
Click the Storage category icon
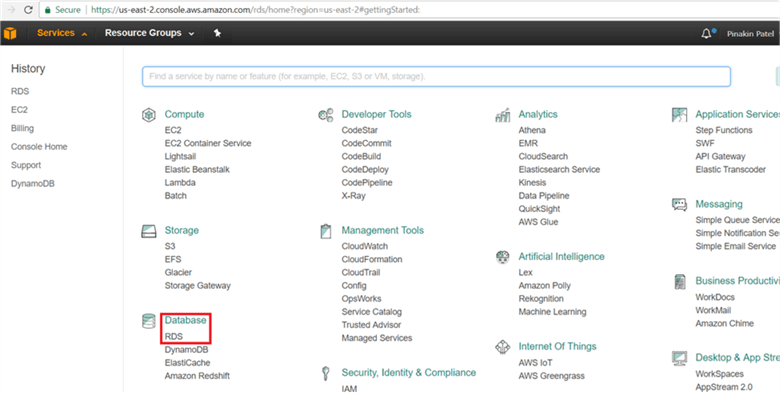click(x=149, y=231)
